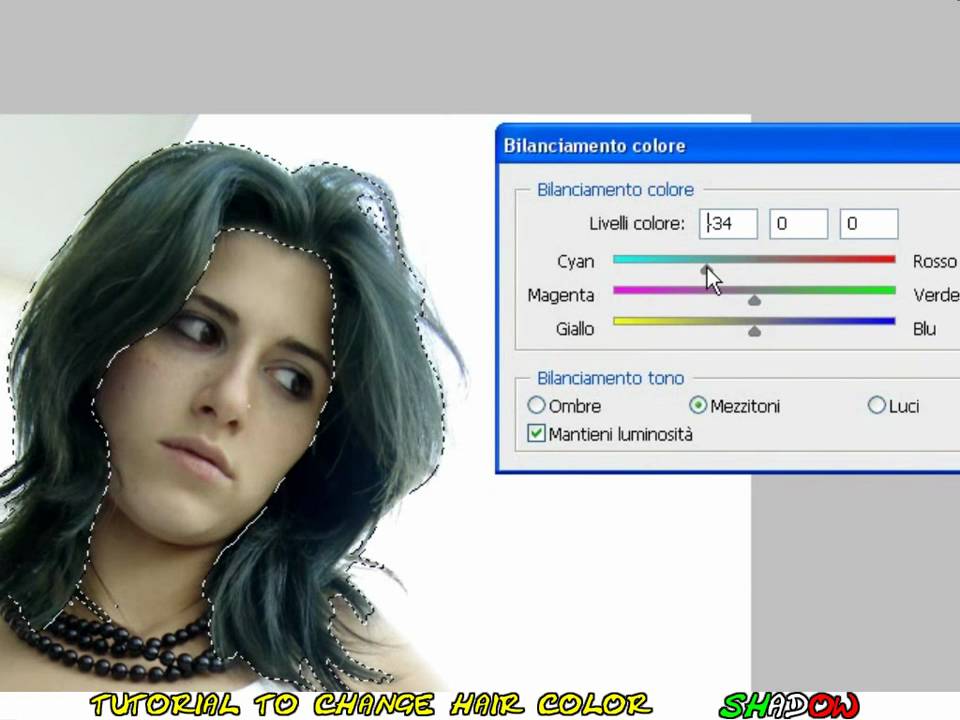Click the third Livelli colore field

click(869, 223)
